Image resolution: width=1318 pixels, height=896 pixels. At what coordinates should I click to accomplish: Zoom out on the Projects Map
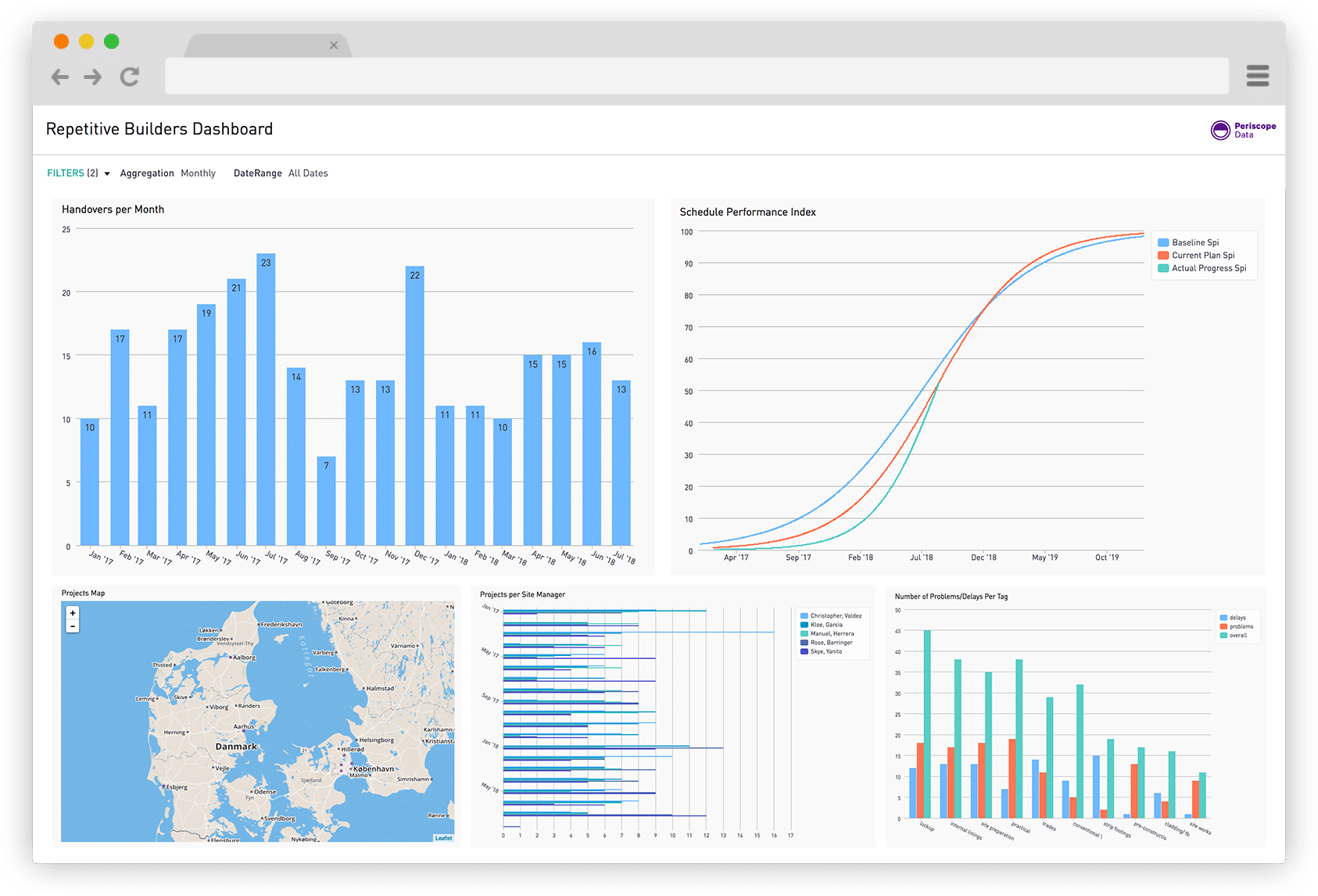73,626
